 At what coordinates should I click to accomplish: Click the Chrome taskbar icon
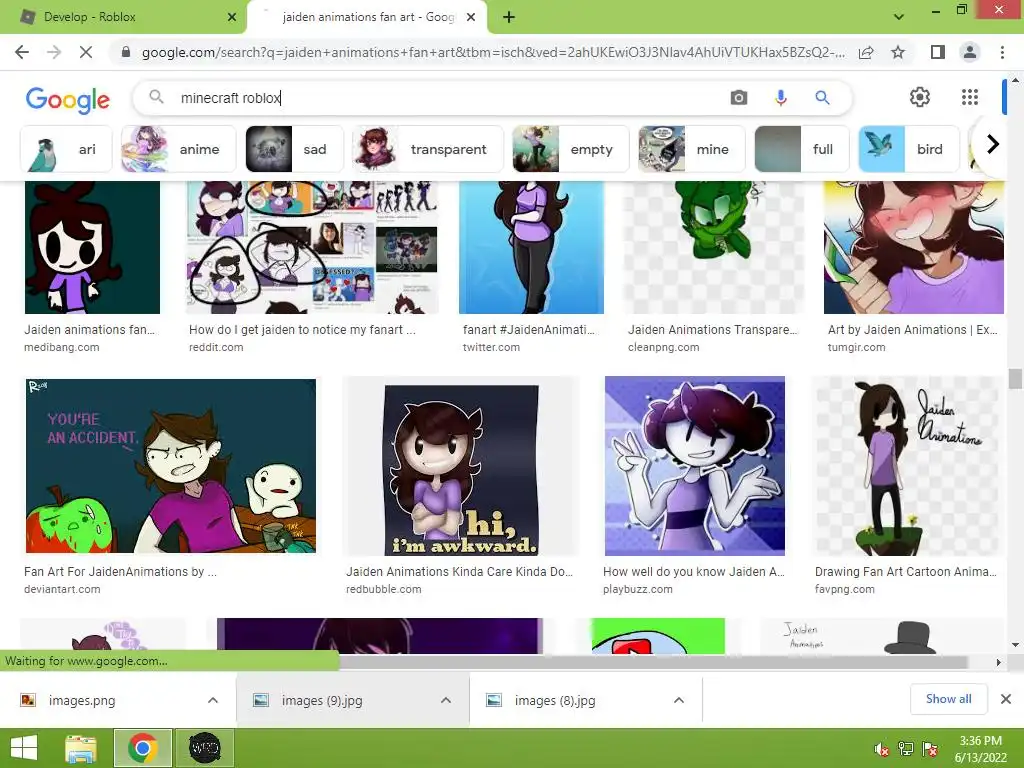point(143,748)
